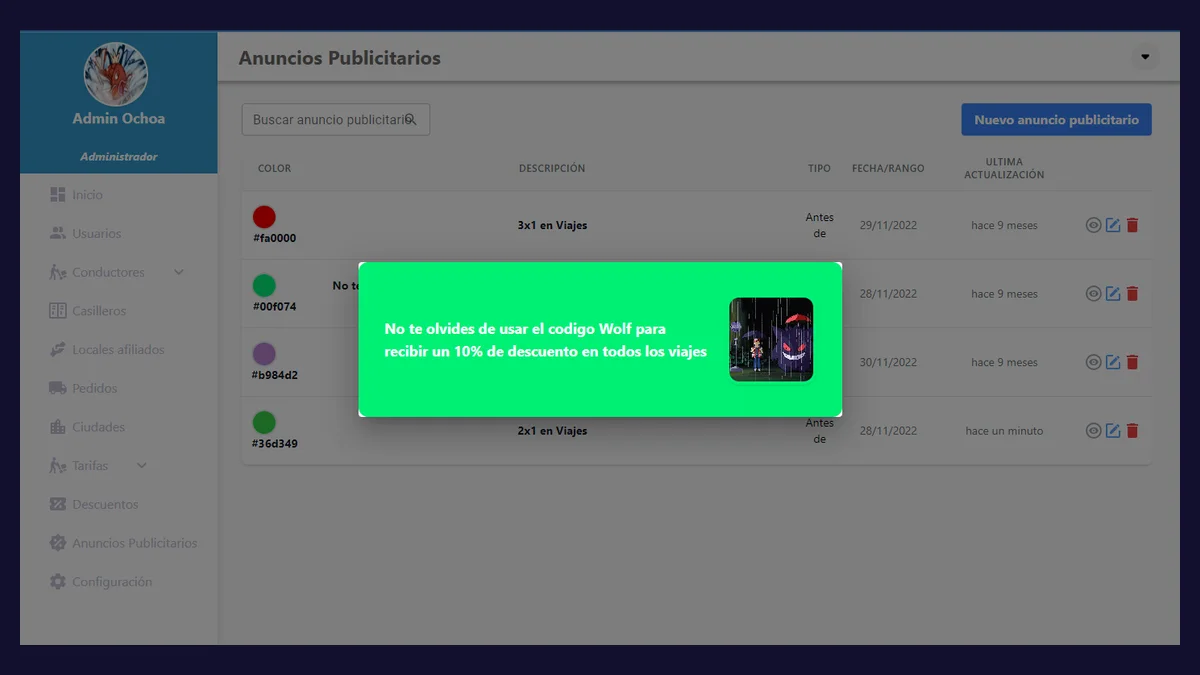Viewport: 1200px width, 675px height.
Task: Edit the #b984d2 announcement row
Action: [1113, 362]
